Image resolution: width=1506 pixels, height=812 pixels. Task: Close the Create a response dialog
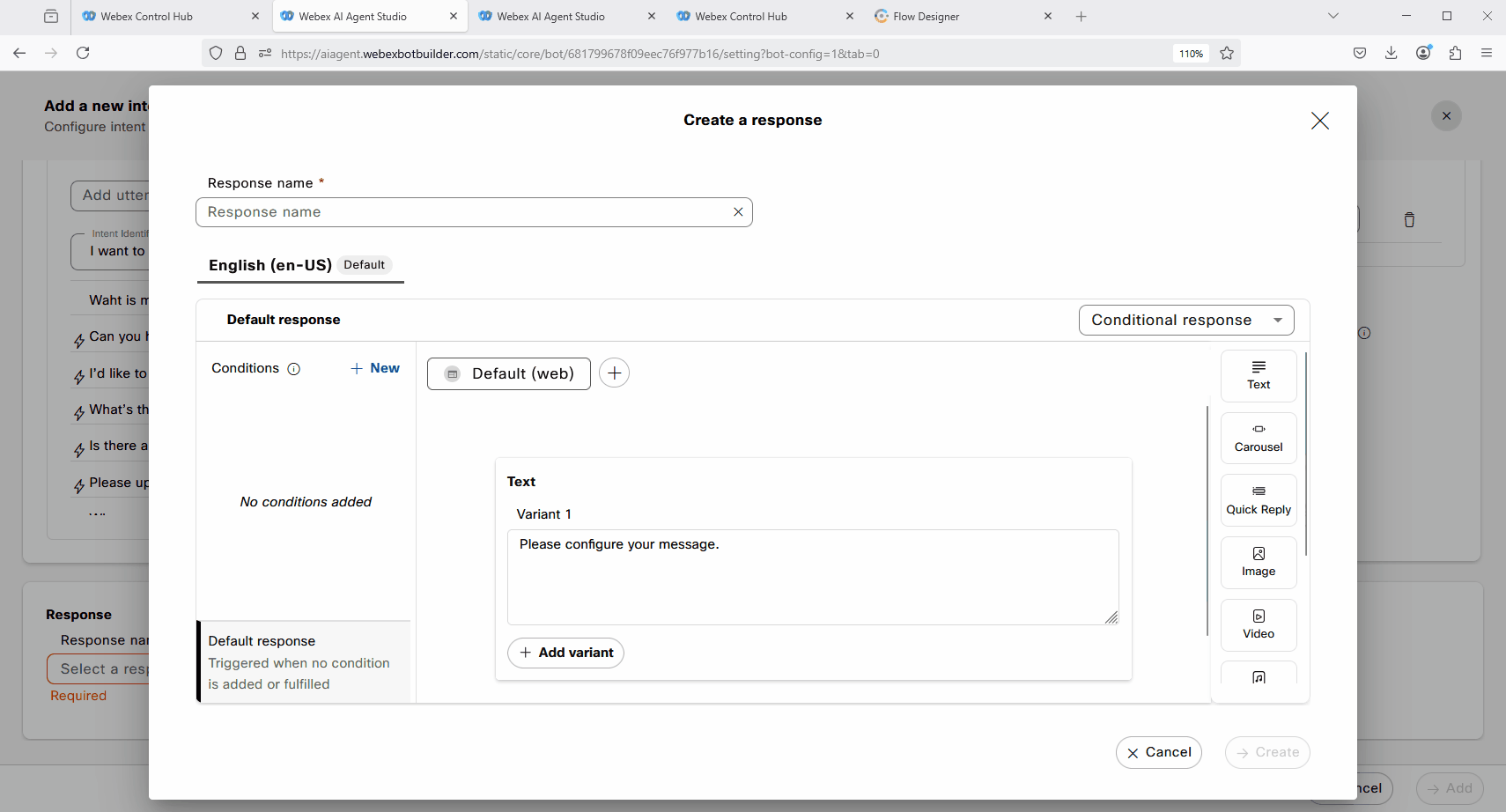tap(1318, 121)
